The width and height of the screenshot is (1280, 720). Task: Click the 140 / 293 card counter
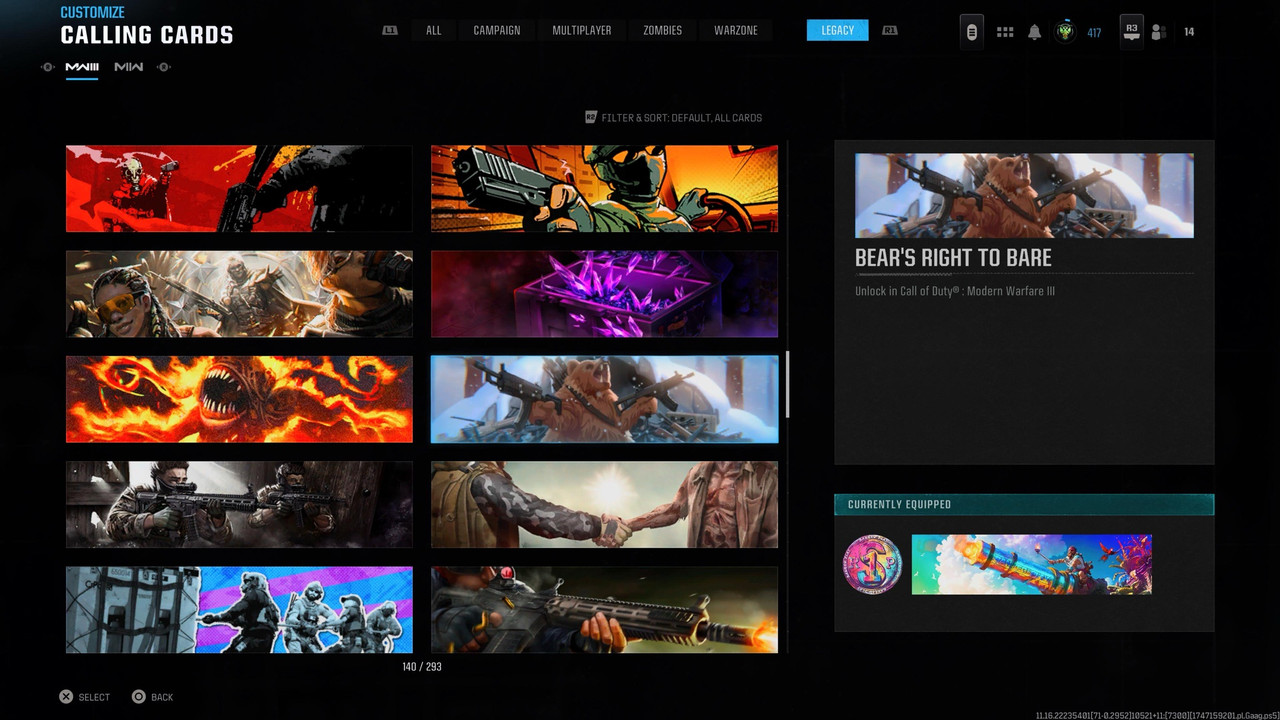422,666
